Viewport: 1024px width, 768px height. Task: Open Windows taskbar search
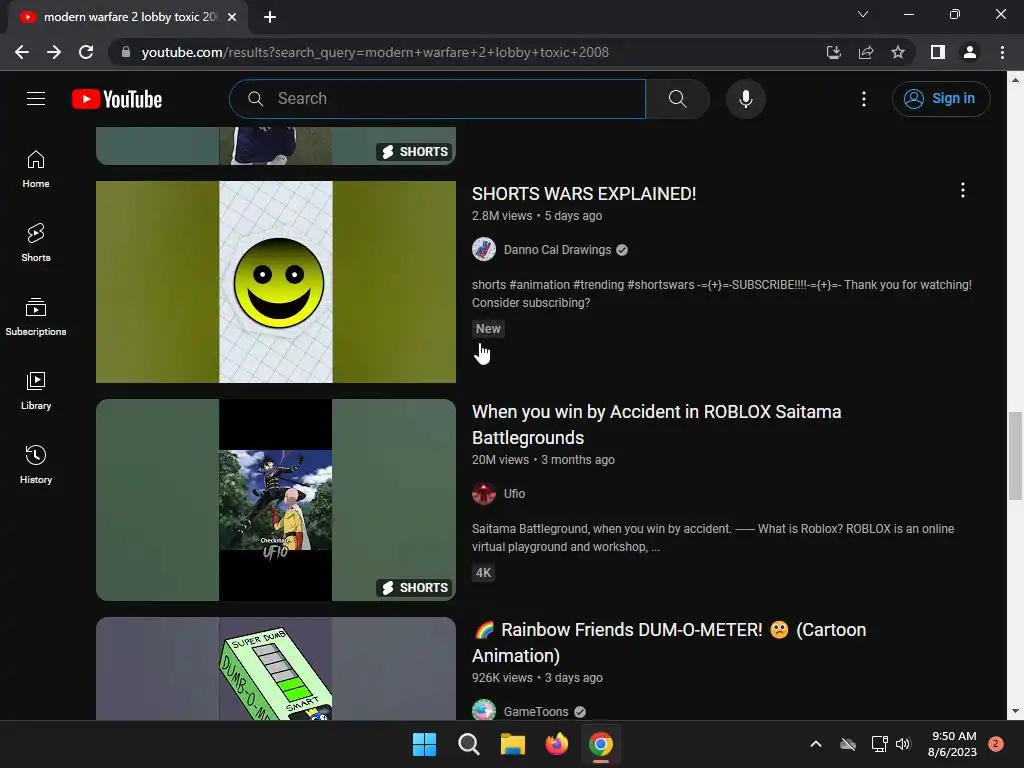click(x=468, y=744)
